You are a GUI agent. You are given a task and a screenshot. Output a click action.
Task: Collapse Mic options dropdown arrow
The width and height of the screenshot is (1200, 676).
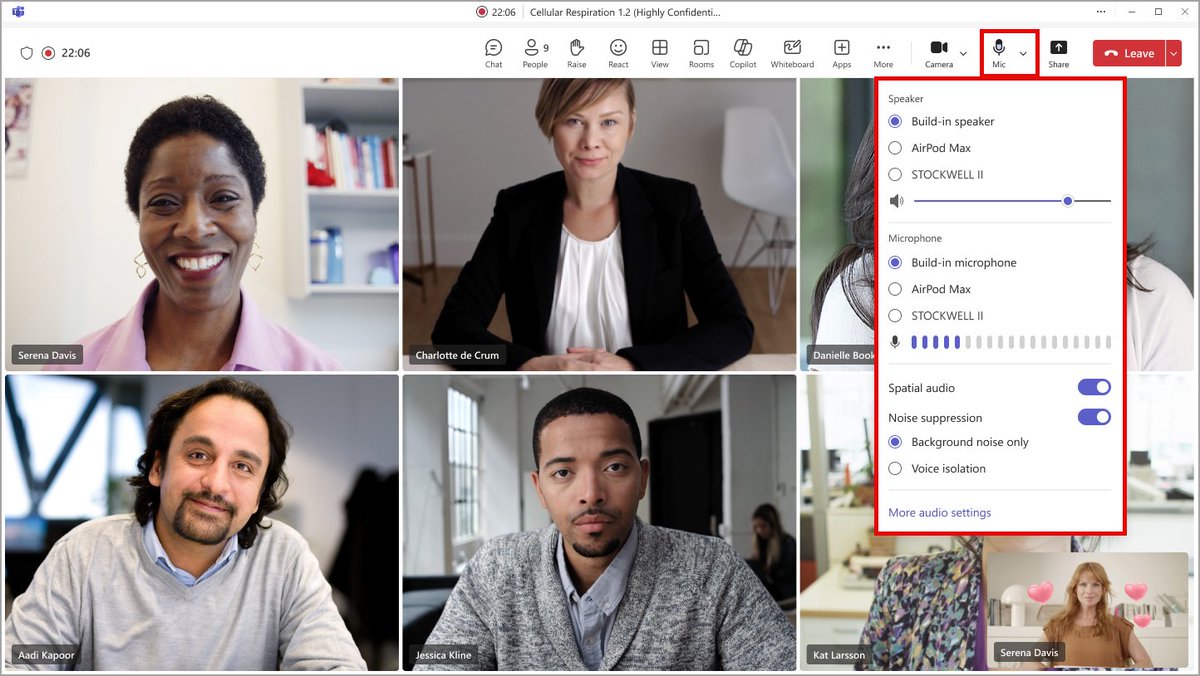pos(1023,54)
